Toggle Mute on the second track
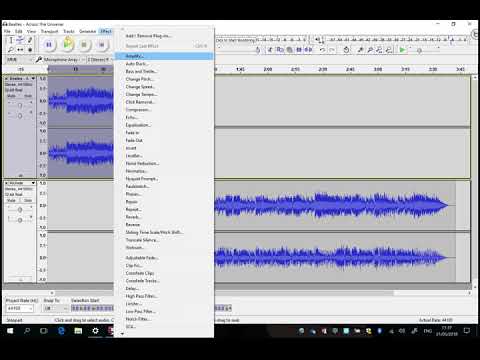The width and height of the screenshot is (480, 360). click(12, 201)
